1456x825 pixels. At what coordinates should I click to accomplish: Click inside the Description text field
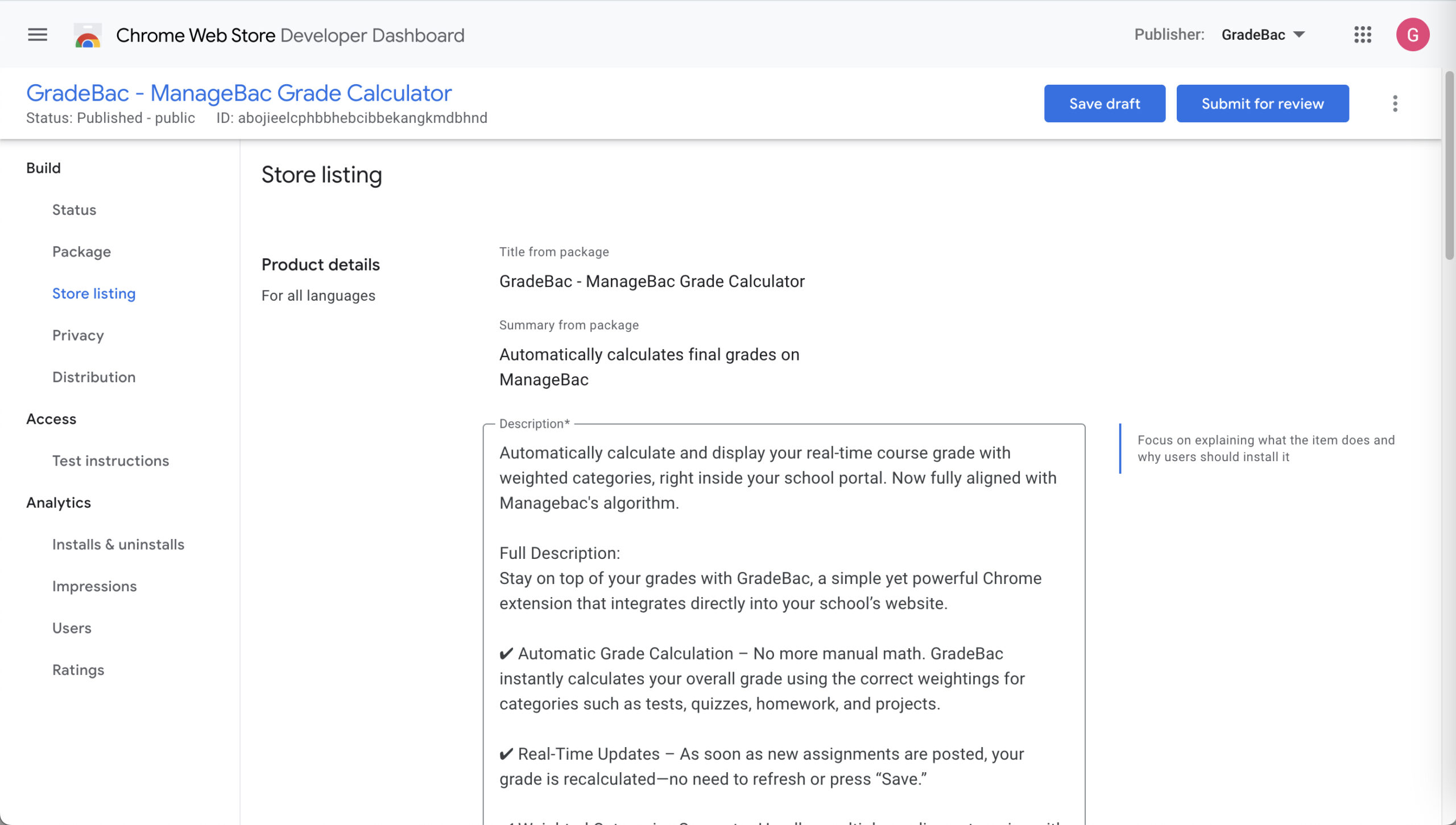(x=783, y=625)
